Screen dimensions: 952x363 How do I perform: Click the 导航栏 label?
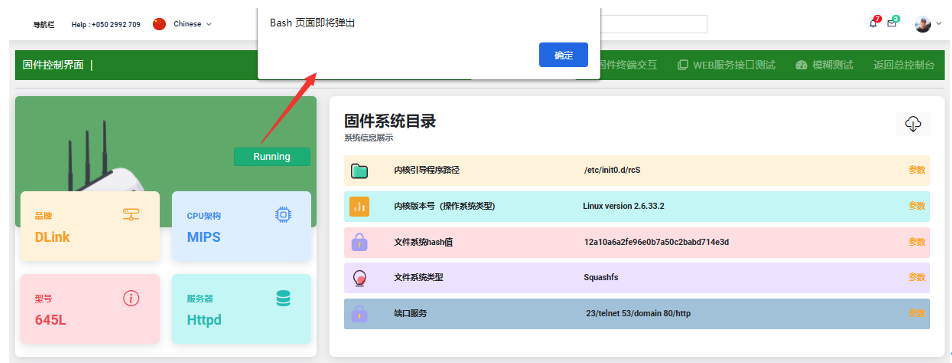click(x=44, y=25)
